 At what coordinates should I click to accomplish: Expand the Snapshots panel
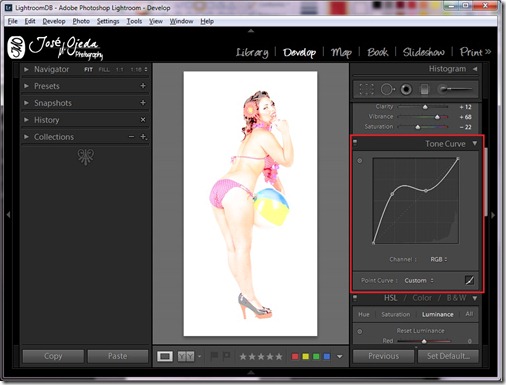pyautogui.click(x=26, y=103)
